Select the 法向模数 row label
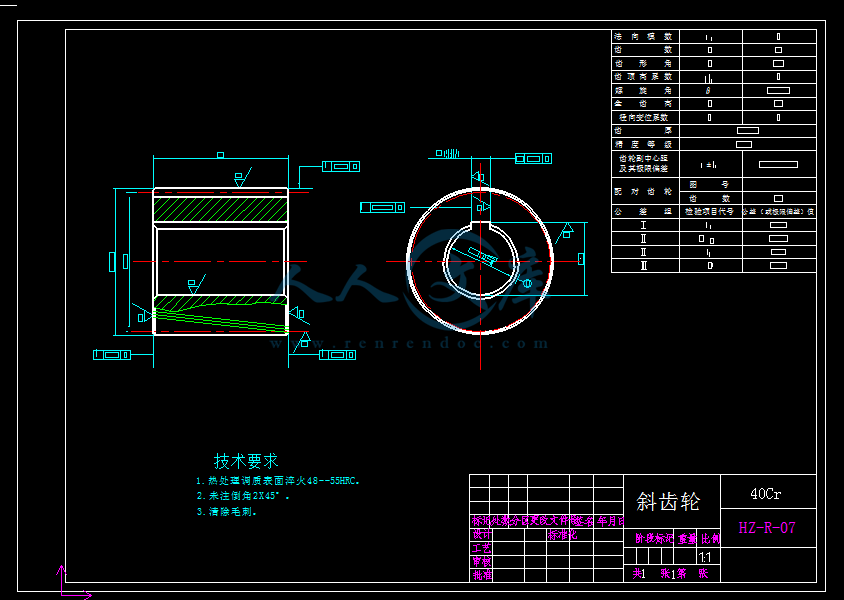This screenshot has width=844, height=600. (x=644, y=37)
